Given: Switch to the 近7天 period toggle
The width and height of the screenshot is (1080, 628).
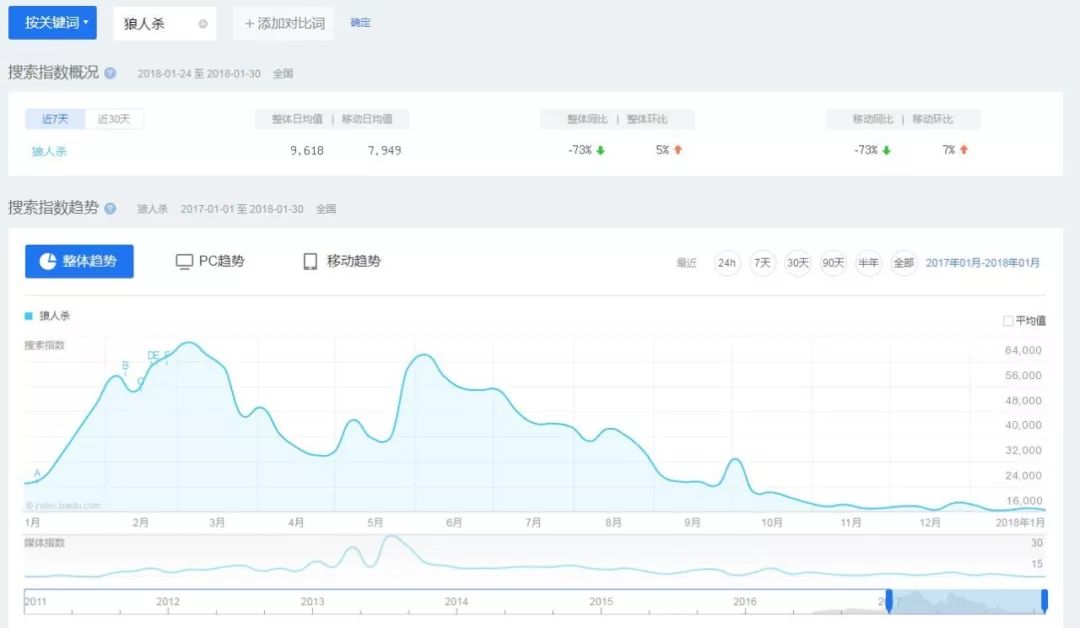Looking at the screenshot, I should coord(55,120).
